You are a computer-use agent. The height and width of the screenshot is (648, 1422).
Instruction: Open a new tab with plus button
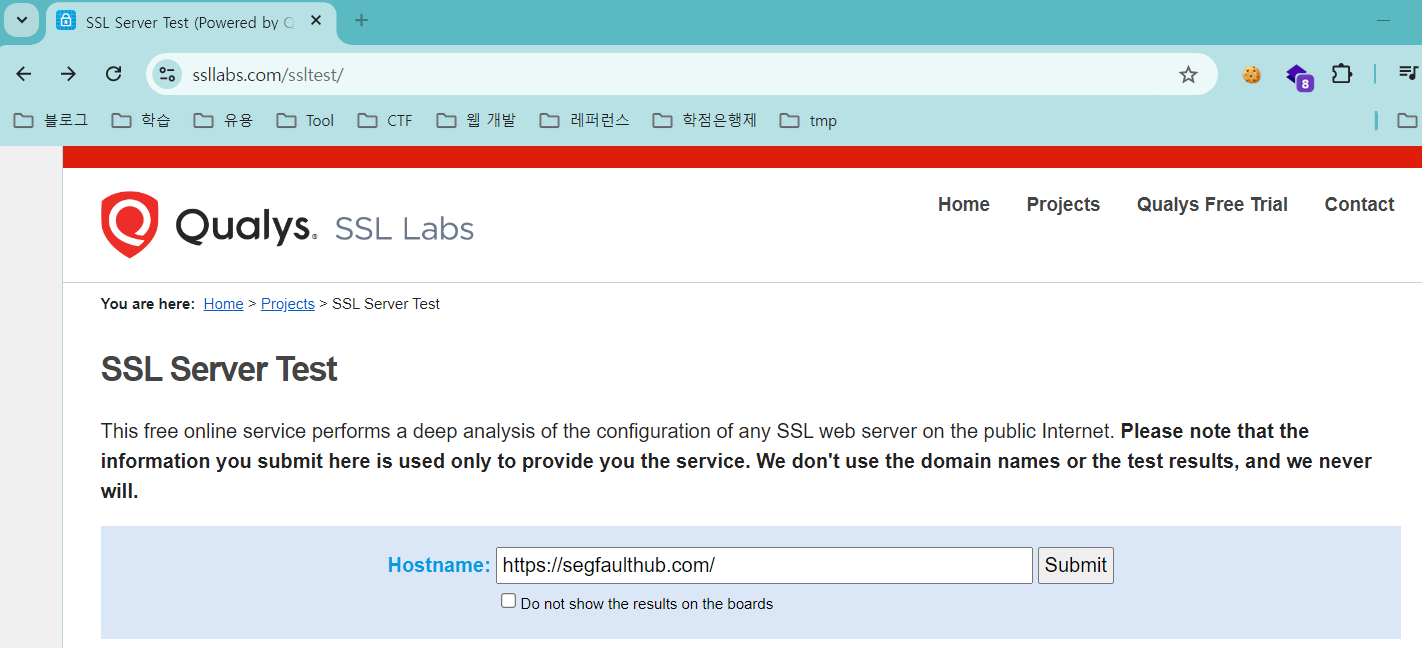point(362,21)
